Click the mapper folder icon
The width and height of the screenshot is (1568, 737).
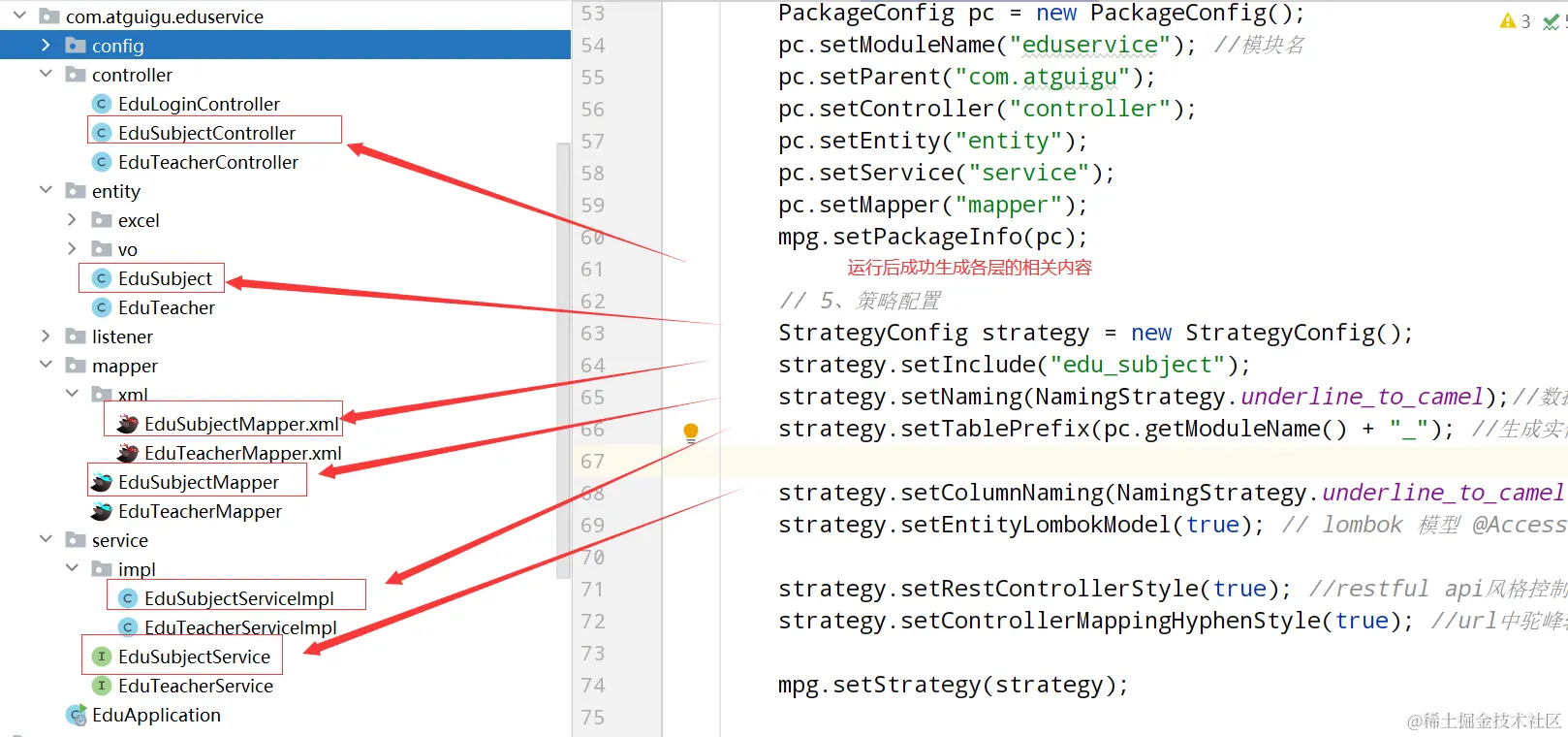tap(76, 366)
